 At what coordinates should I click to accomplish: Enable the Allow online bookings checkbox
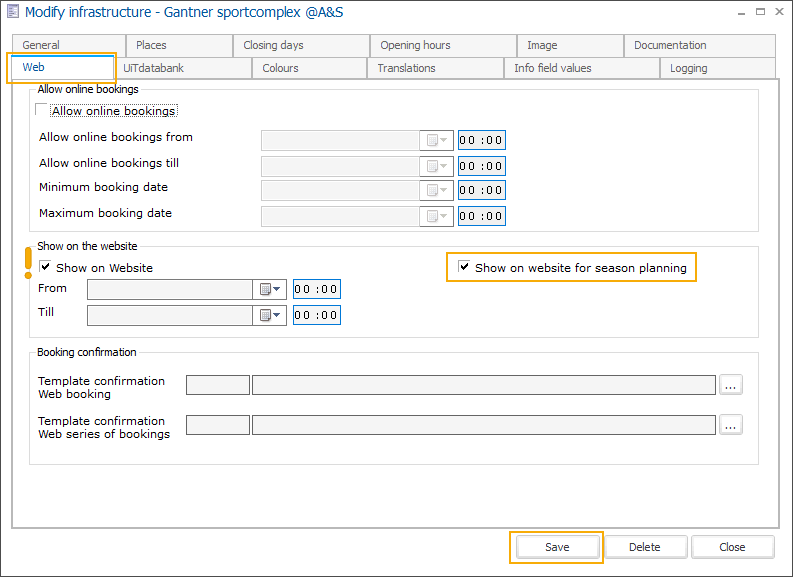(41, 109)
